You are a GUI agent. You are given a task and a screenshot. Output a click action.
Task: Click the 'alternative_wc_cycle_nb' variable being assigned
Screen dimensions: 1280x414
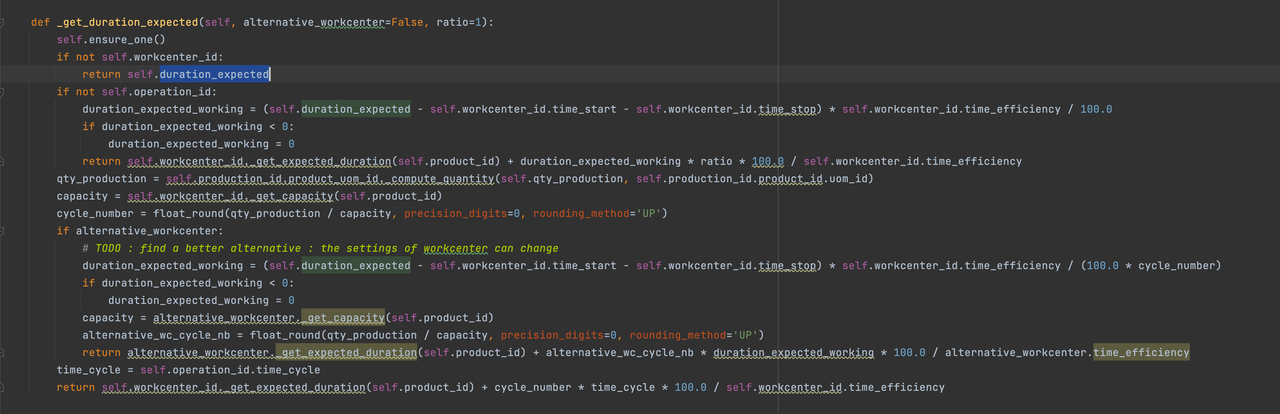(x=156, y=335)
